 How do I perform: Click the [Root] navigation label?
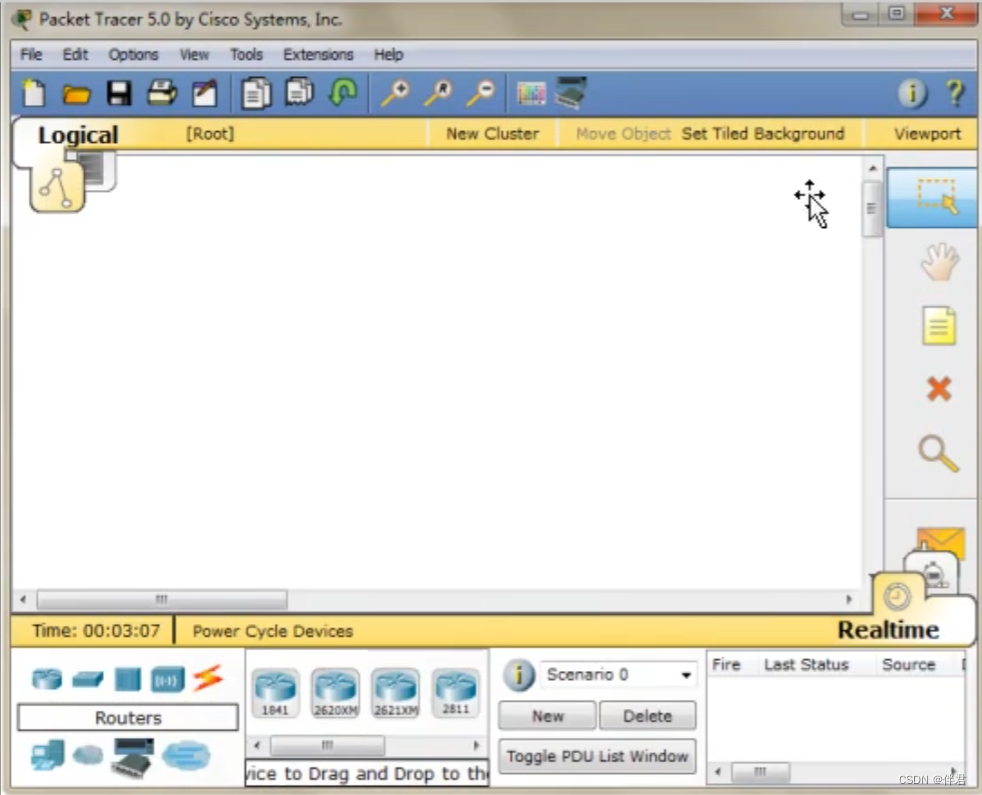(210, 133)
